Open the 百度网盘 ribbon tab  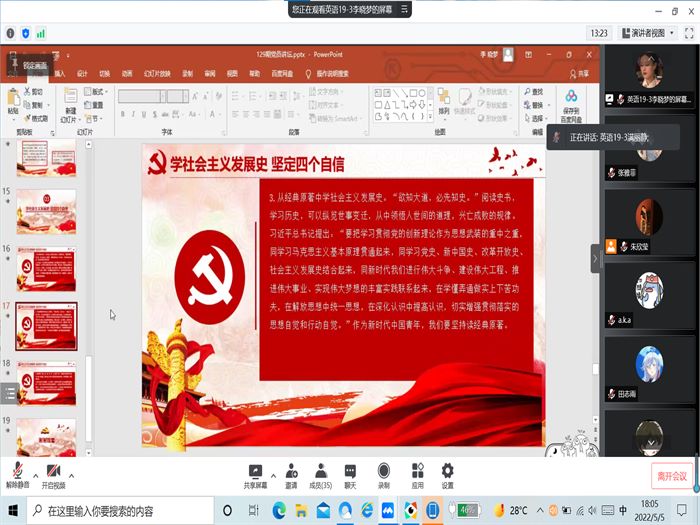tap(282, 74)
